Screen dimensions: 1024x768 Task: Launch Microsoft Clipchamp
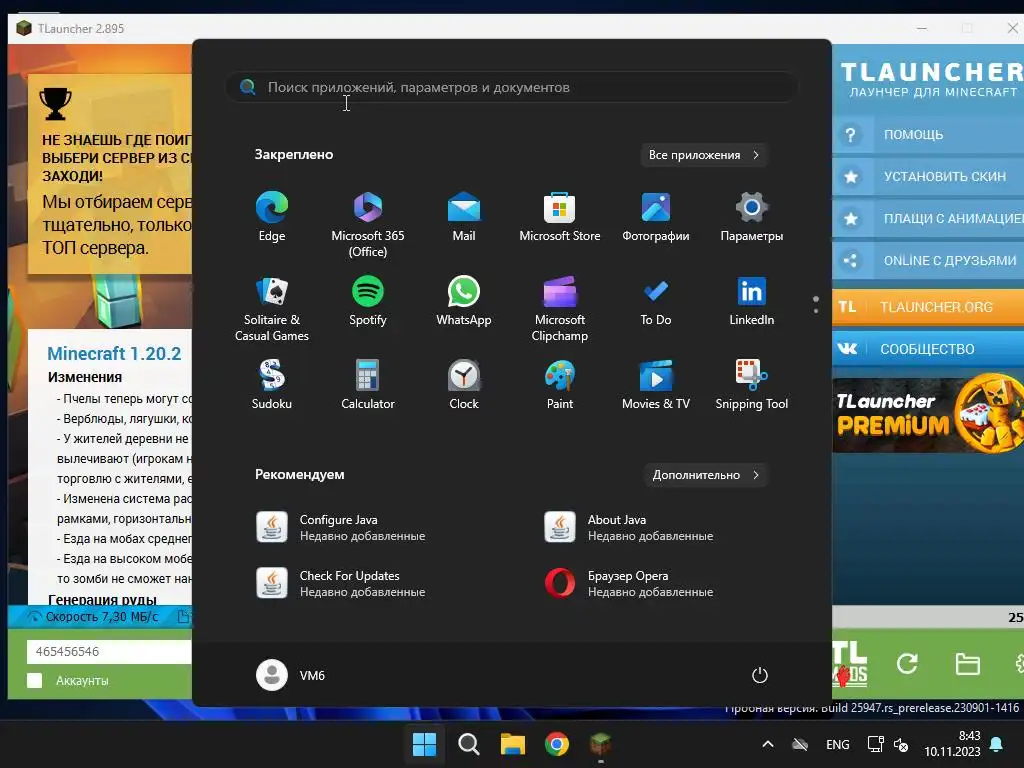pos(560,309)
